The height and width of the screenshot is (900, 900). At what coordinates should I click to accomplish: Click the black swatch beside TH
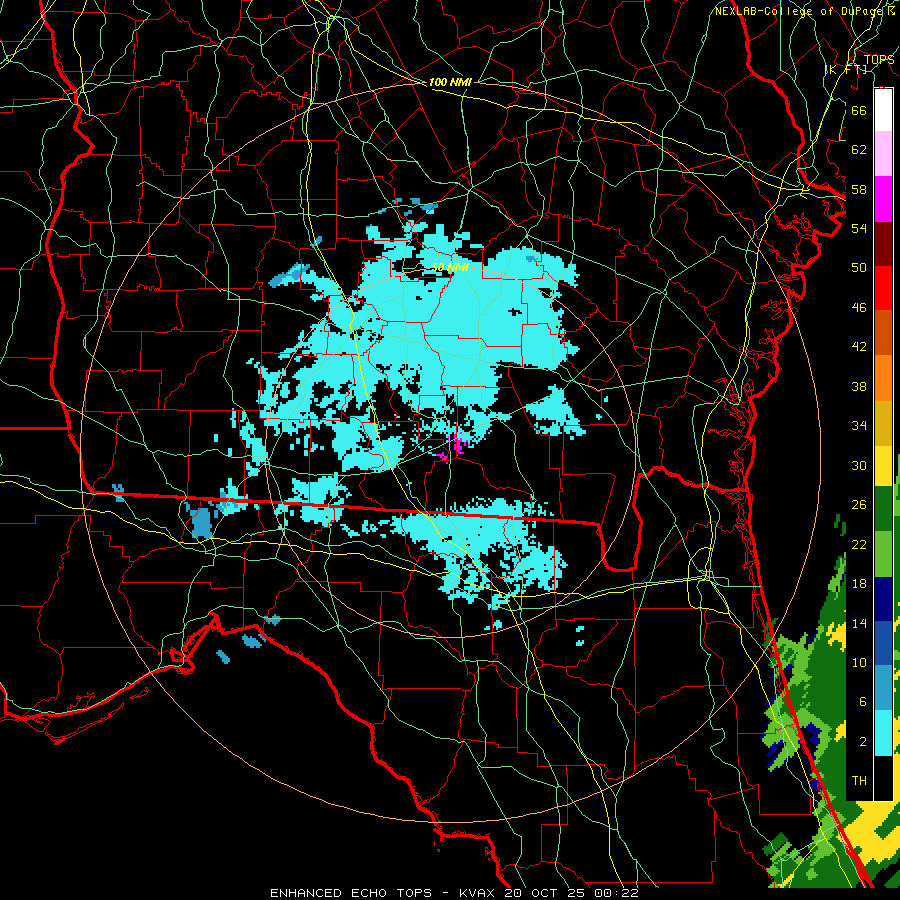pos(883,778)
